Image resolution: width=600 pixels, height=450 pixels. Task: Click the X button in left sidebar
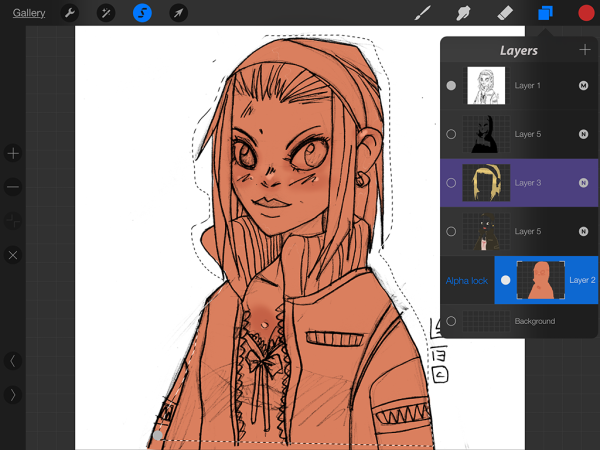tap(13, 255)
